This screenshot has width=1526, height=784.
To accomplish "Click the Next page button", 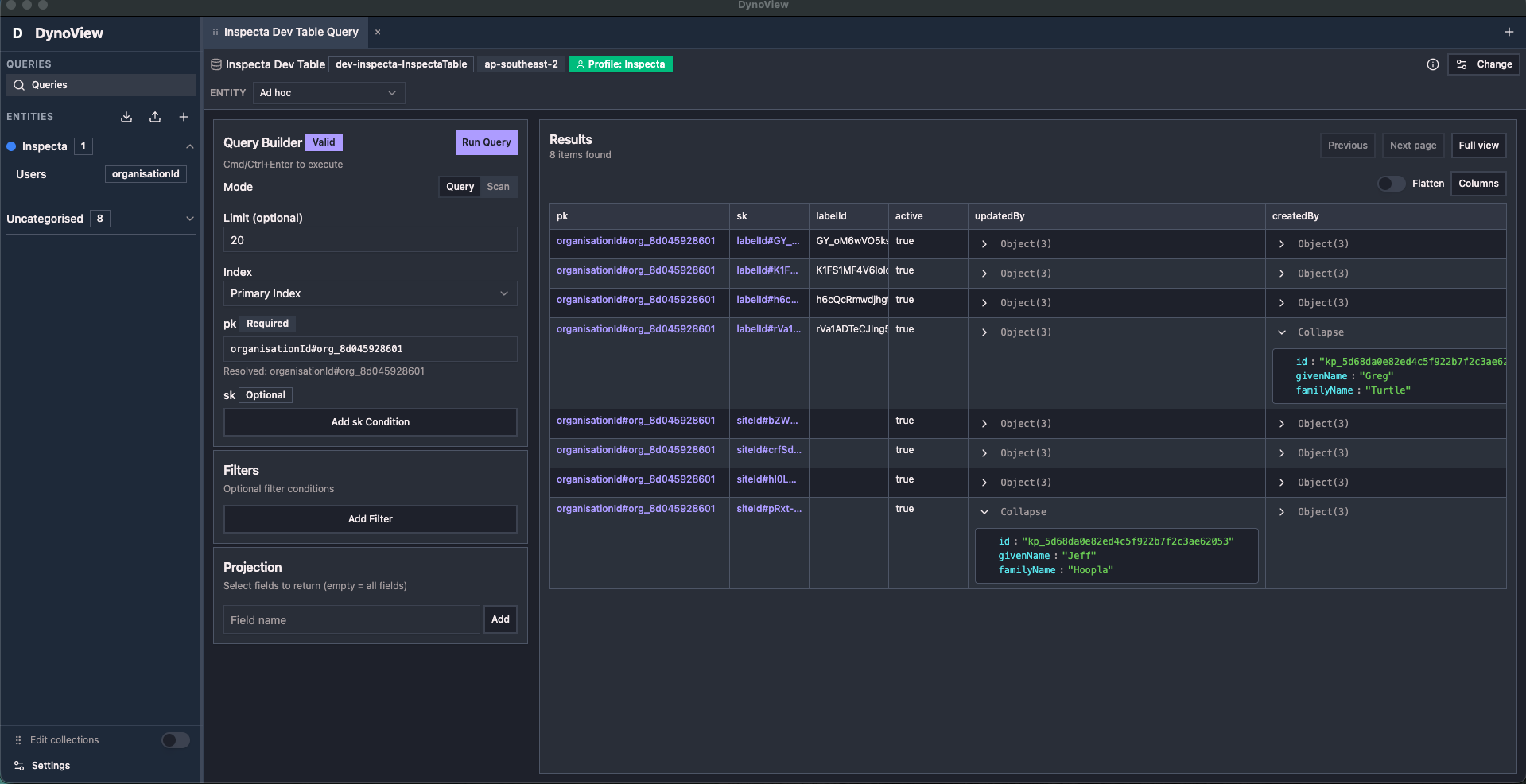I will (x=1411, y=146).
